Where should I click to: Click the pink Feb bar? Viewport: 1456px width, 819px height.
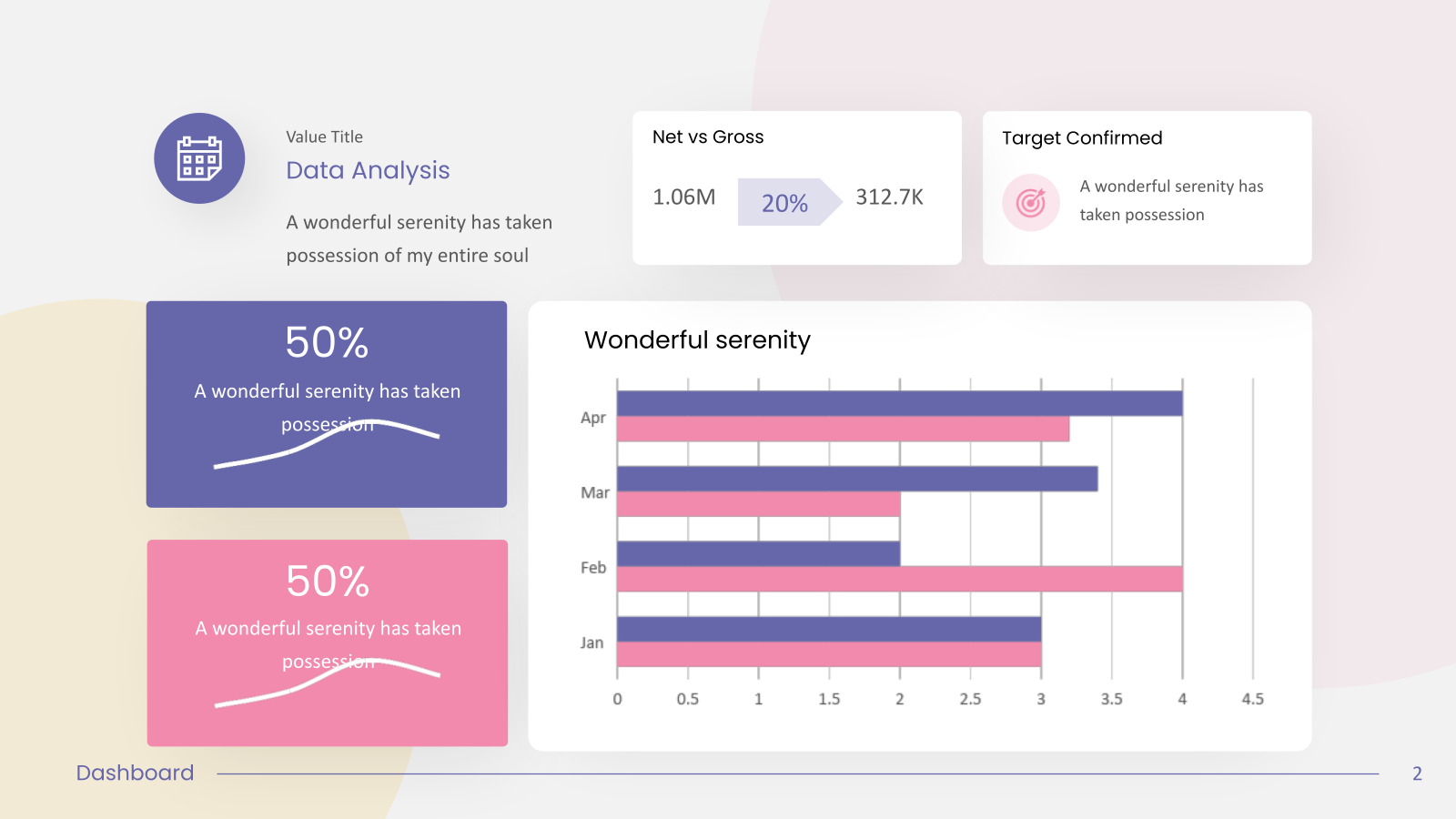coord(900,579)
